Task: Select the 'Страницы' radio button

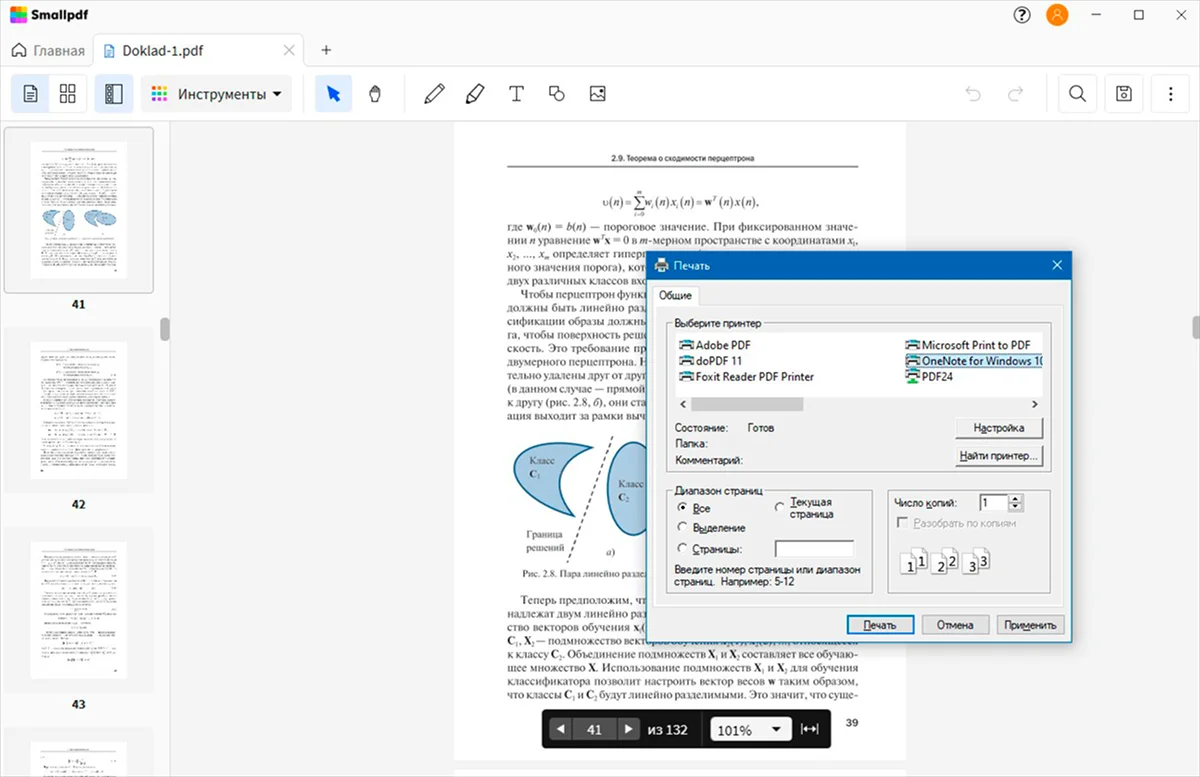Action: point(683,548)
